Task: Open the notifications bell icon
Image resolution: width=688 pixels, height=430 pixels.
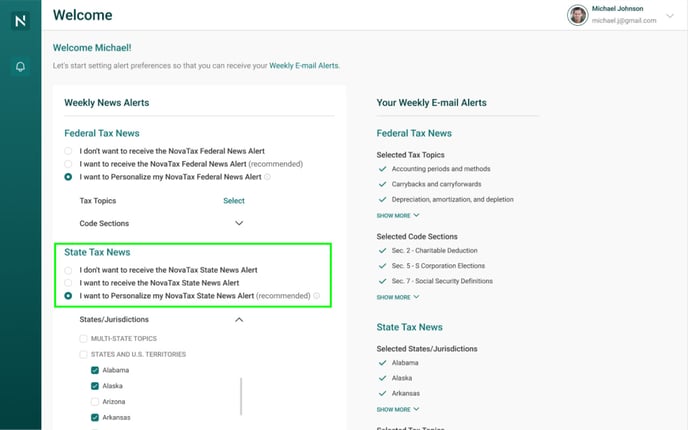Action: pyautogui.click(x=20, y=67)
